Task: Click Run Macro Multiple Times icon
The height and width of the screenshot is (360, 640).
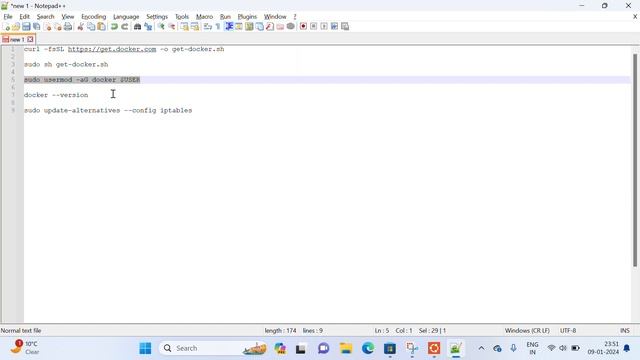Action: pyautogui.click(x=334, y=27)
